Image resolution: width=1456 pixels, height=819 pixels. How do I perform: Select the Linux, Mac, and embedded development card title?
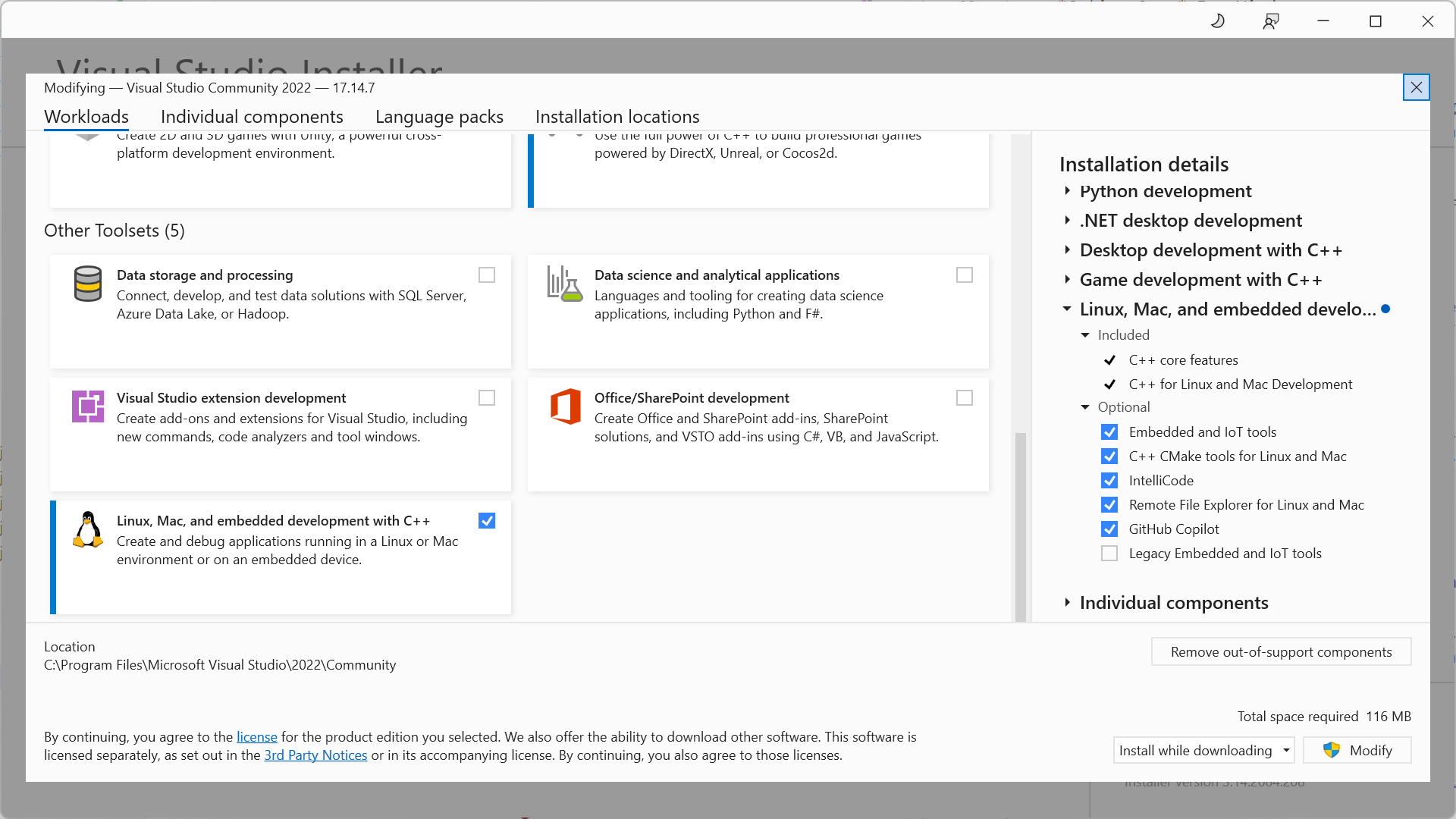(274, 521)
